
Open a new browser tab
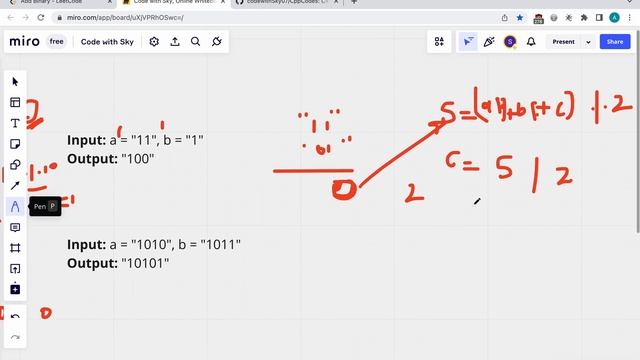coord(354,2)
